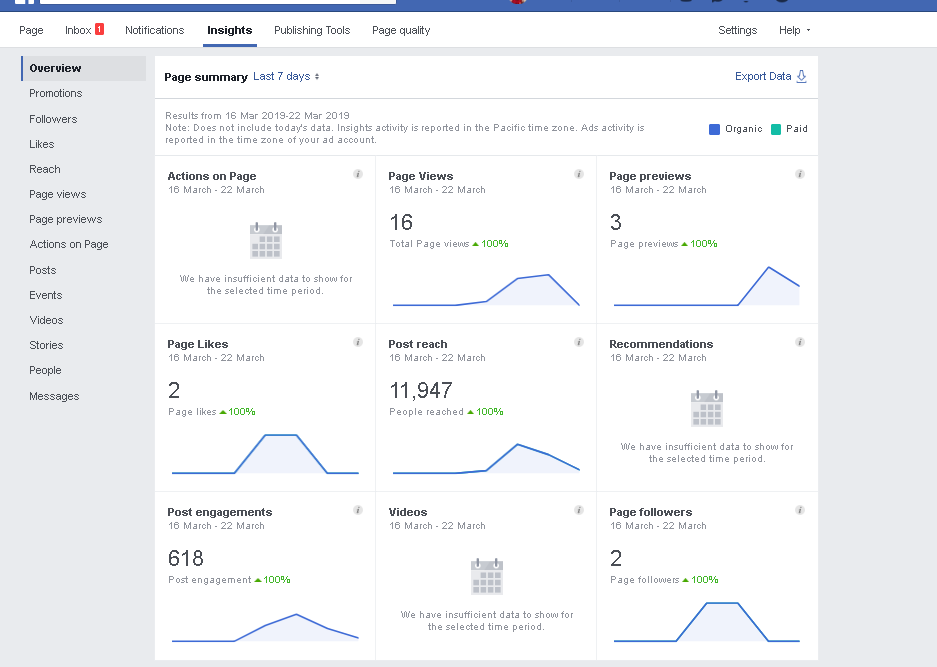Click the Post engagements trend chart

click(x=265, y=628)
